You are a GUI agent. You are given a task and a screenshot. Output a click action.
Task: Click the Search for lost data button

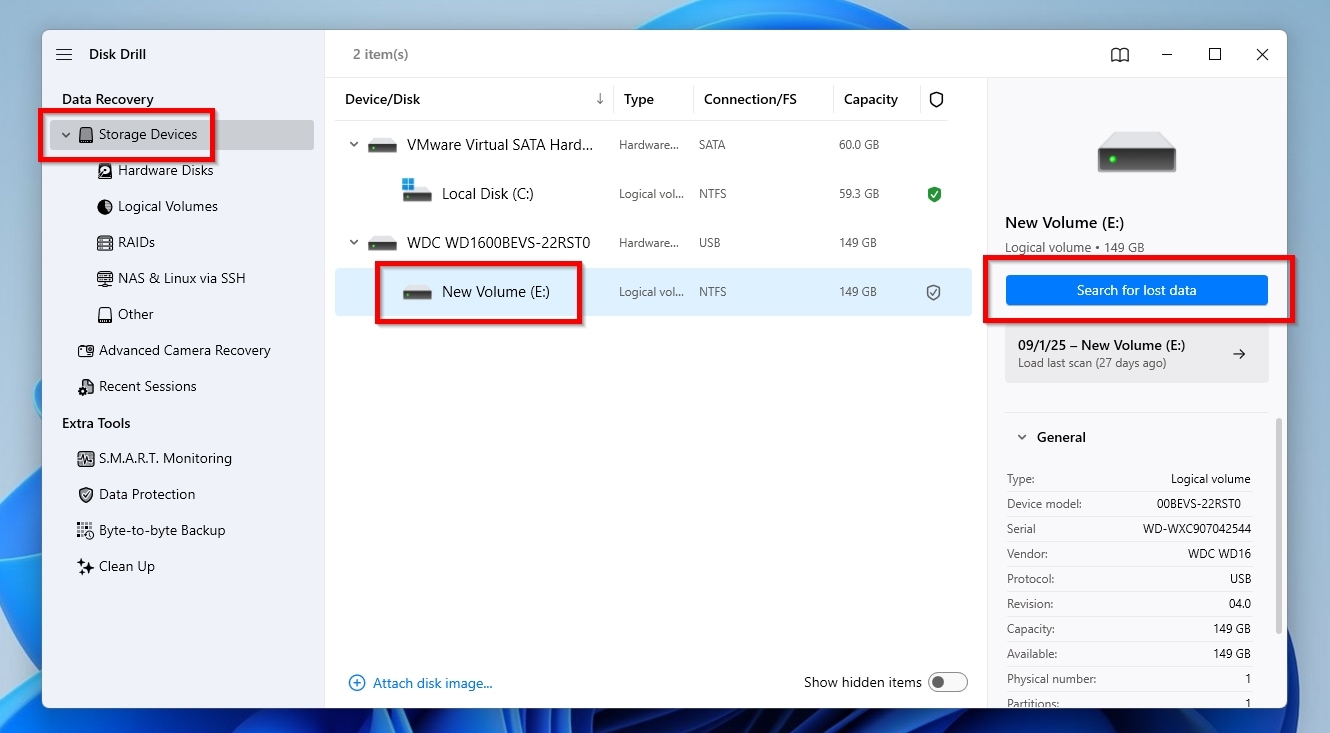click(x=1136, y=290)
